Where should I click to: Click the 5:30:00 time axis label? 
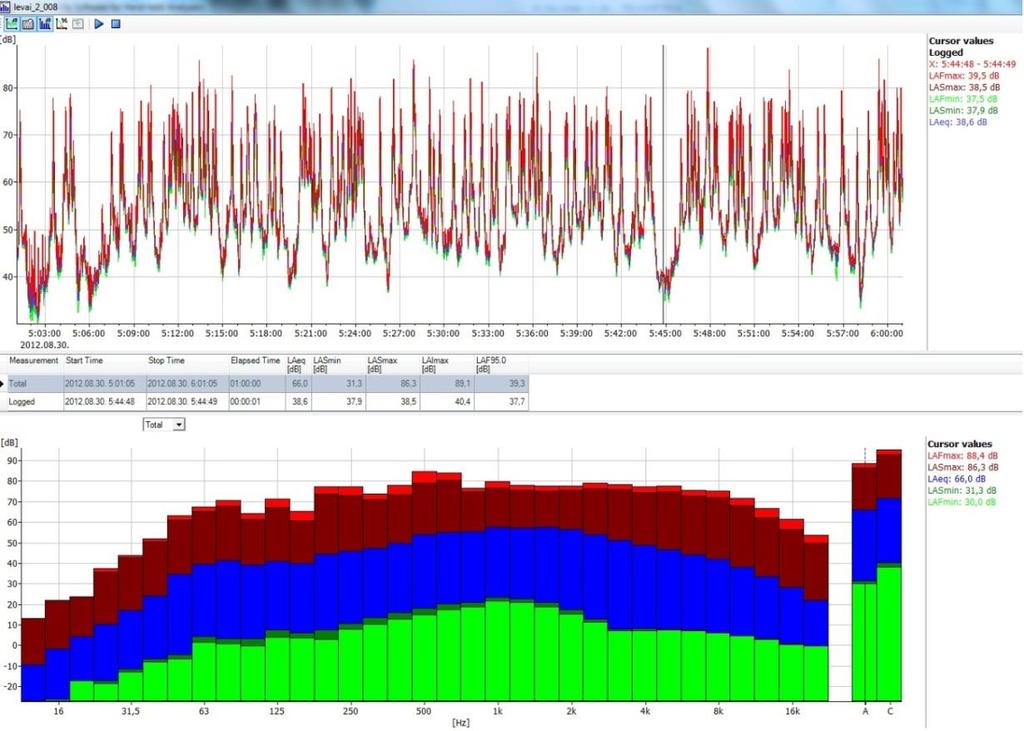443,333
